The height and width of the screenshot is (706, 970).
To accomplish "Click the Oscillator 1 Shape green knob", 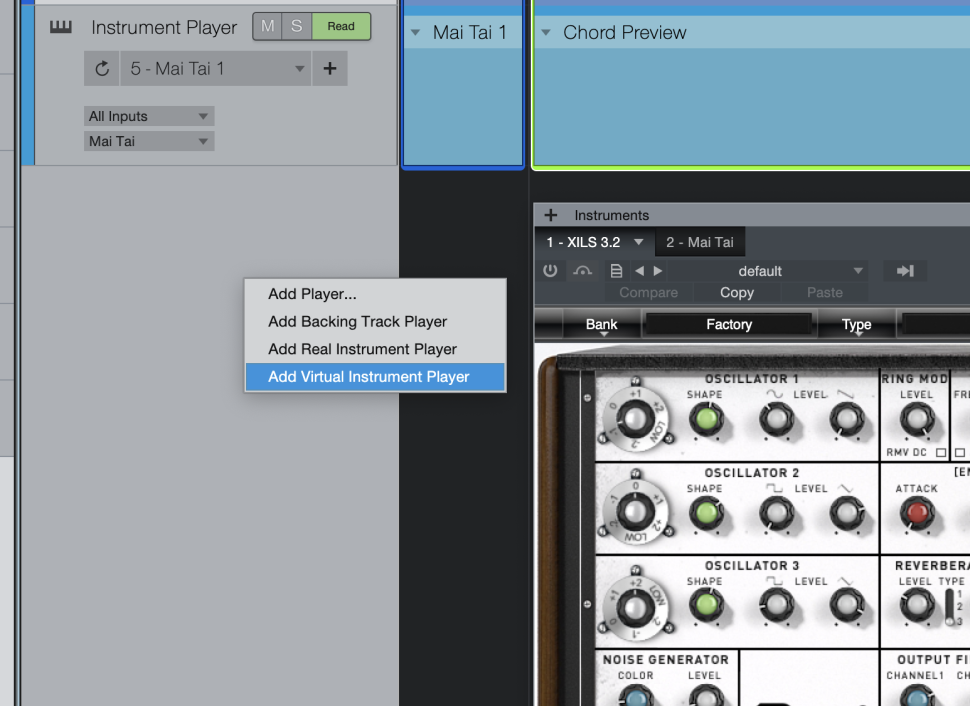I will pos(706,420).
